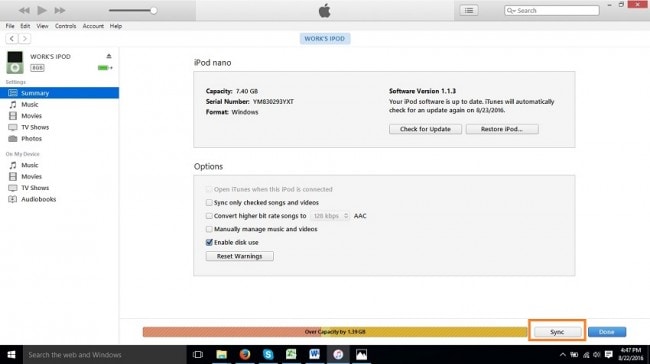The image size is (650, 364).
Task: Click the volume slider knob
Action: click(x=153, y=10)
